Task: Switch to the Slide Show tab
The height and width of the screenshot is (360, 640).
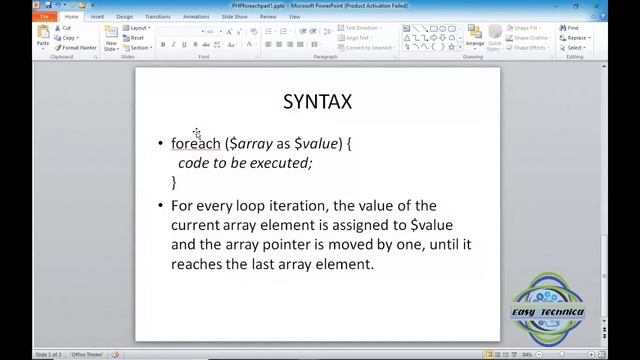Action: coord(235,17)
